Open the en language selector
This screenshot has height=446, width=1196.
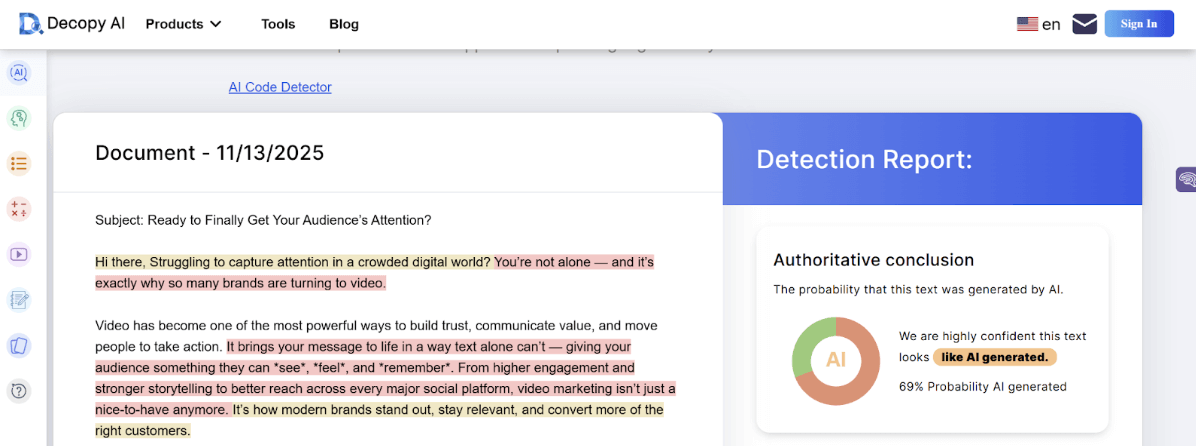point(1051,24)
